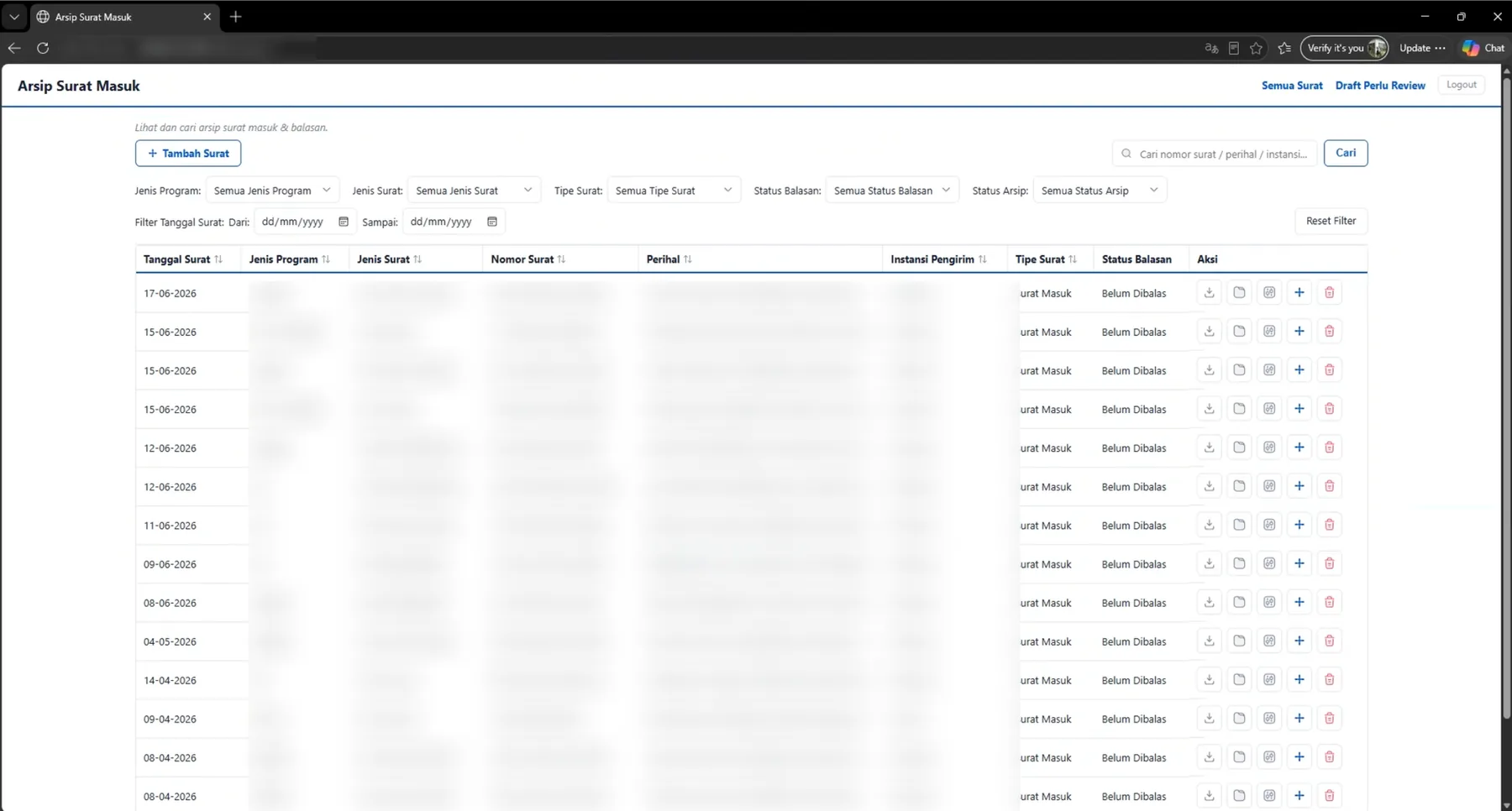The height and width of the screenshot is (811, 1512).
Task: Click the Sampai date input field
Action: [x=454, y=222]
